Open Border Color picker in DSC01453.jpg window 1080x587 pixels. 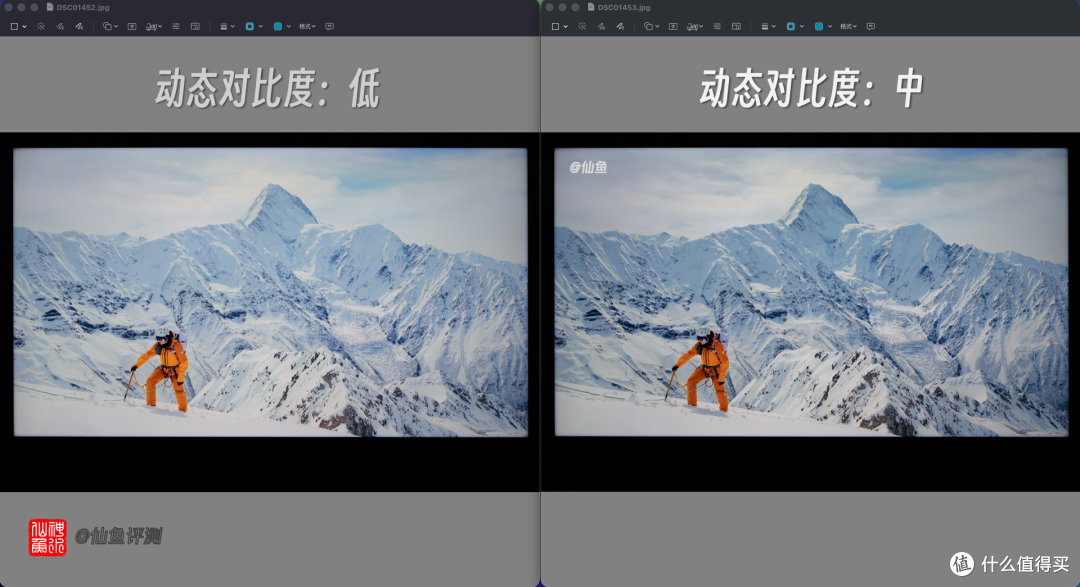[796, 26]
